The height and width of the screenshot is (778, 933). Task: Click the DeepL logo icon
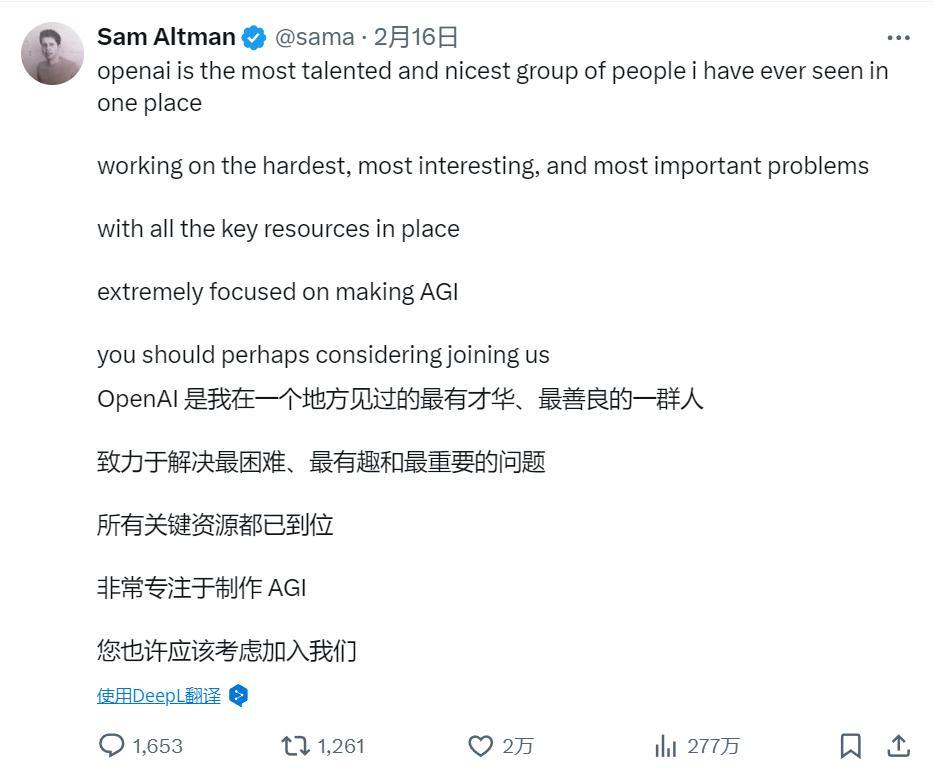[238, 696]
